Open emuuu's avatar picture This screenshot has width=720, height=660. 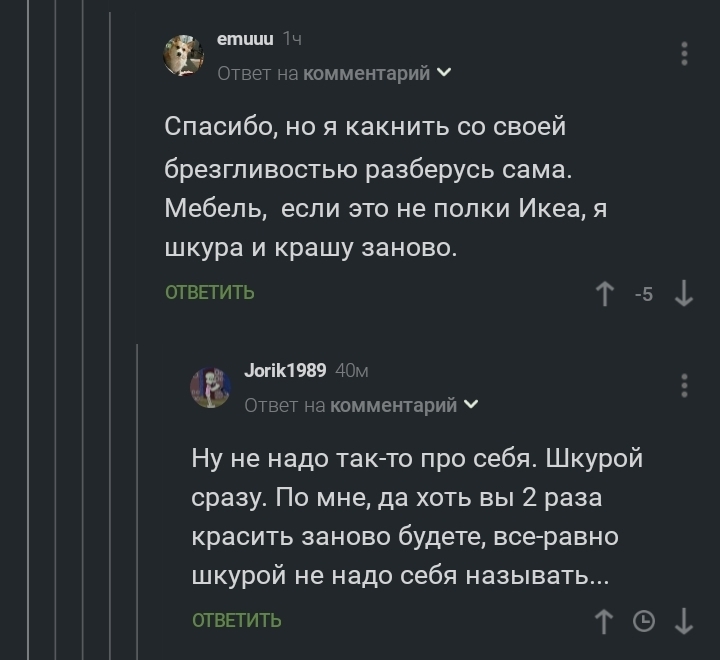[184, 55]
